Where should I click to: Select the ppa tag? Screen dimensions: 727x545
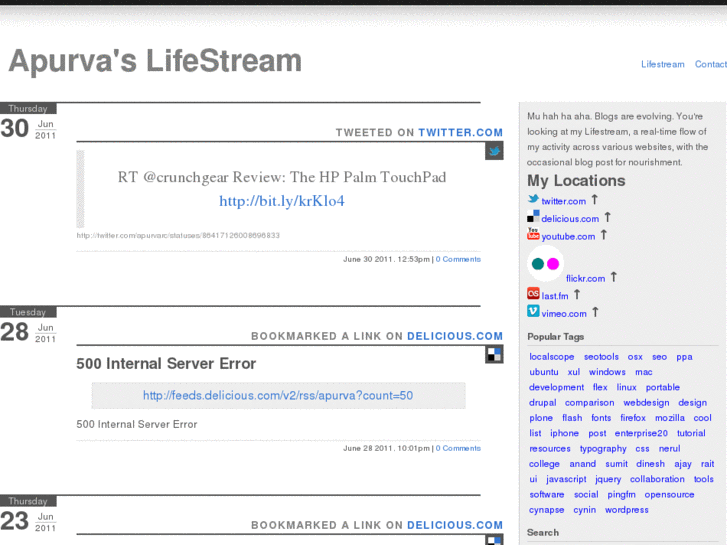(684, 357)
